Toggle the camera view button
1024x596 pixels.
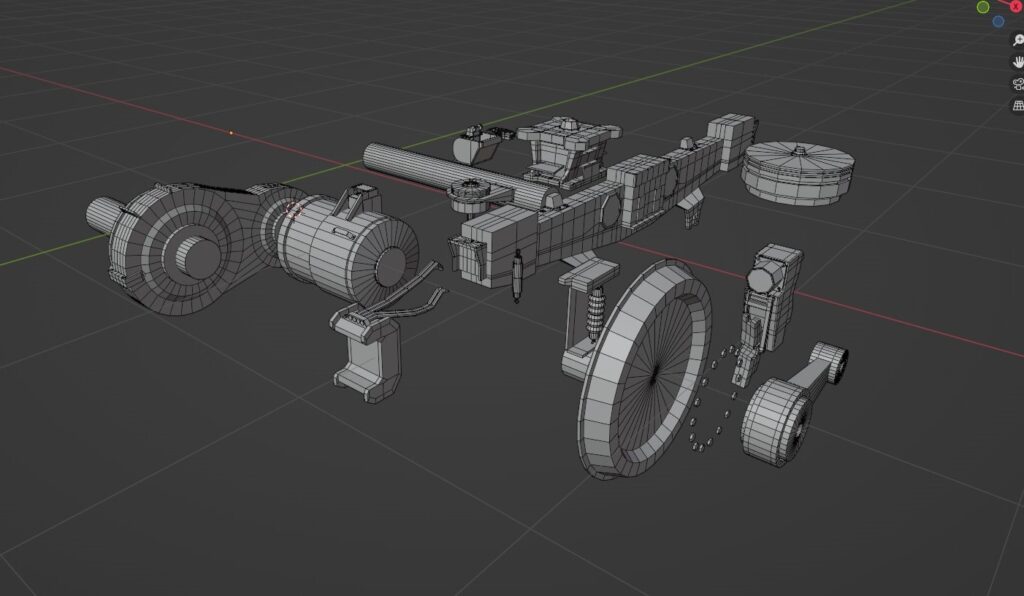coord(1017,83)
